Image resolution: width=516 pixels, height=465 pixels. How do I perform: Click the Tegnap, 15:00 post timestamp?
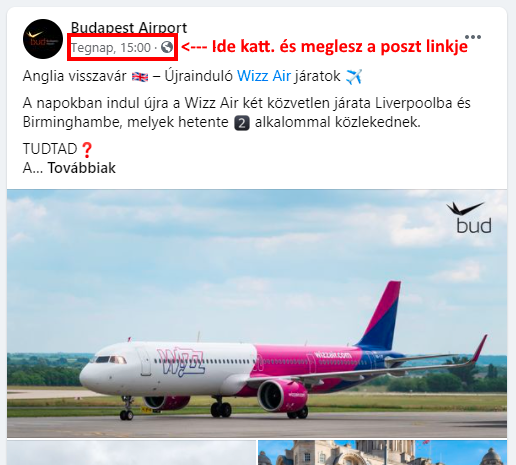tap(111, 48)
